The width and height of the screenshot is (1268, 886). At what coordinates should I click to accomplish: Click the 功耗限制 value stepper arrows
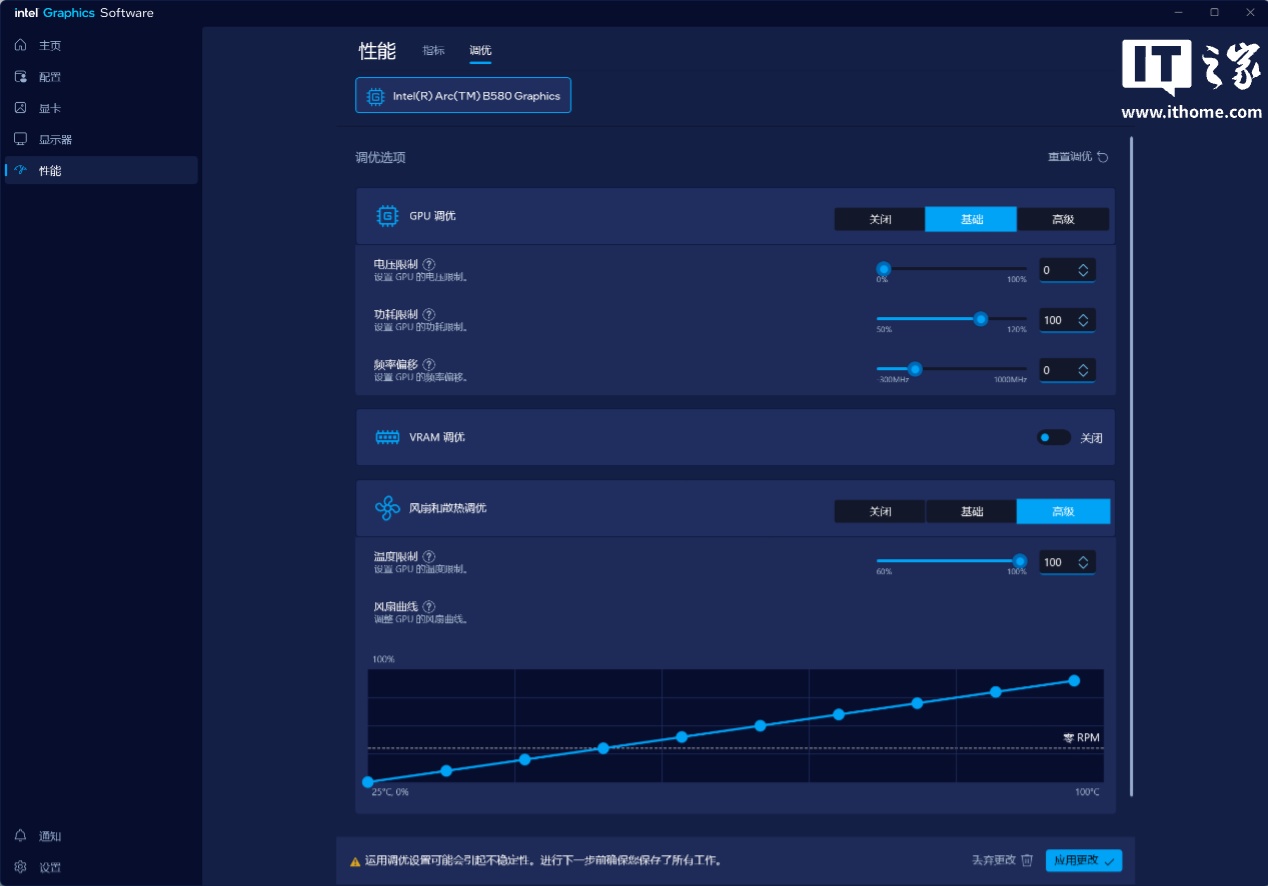point(1083,320)
